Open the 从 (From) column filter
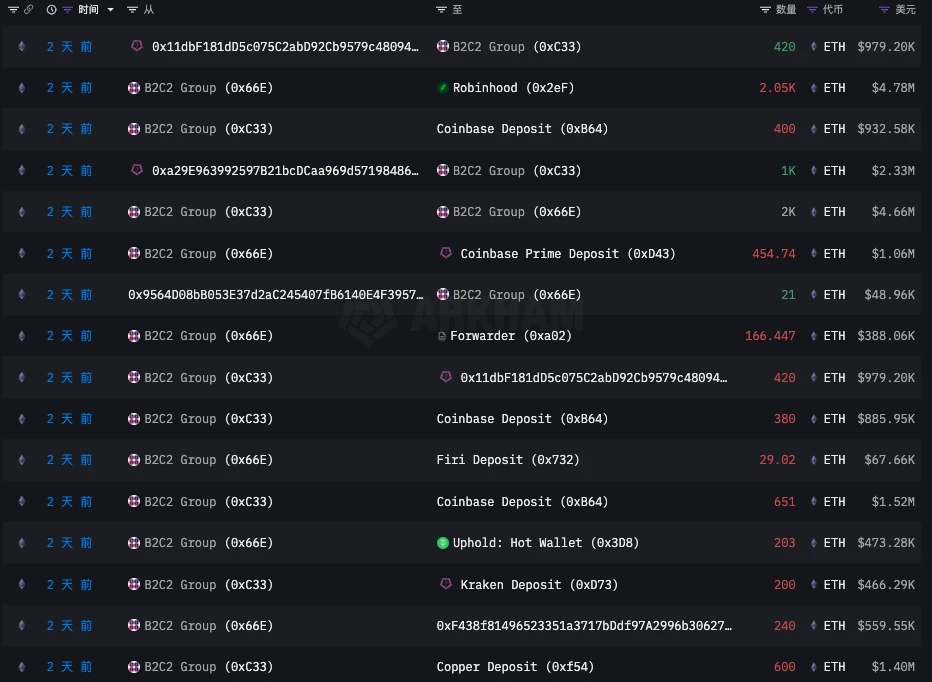Screen dimensions: 932x682 (x=133, y=9)
